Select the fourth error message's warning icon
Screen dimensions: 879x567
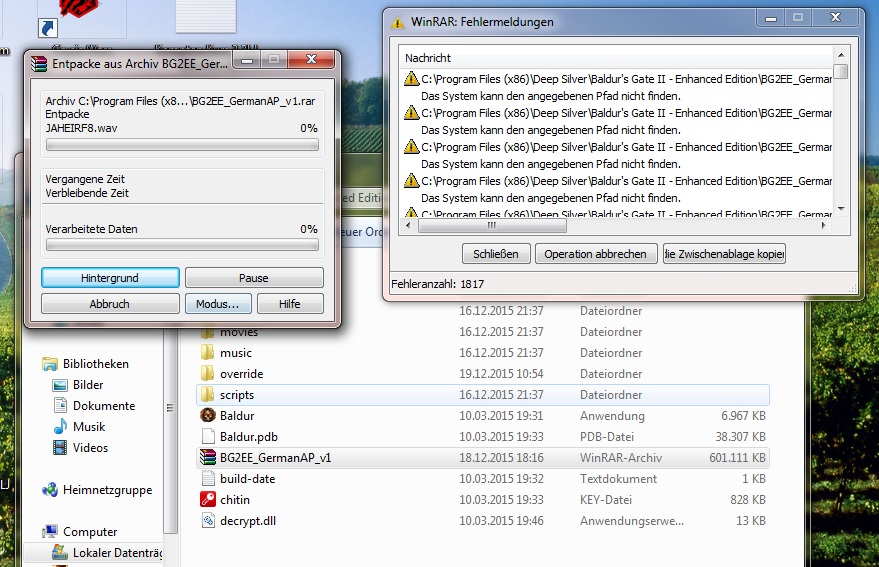[411, 181]
